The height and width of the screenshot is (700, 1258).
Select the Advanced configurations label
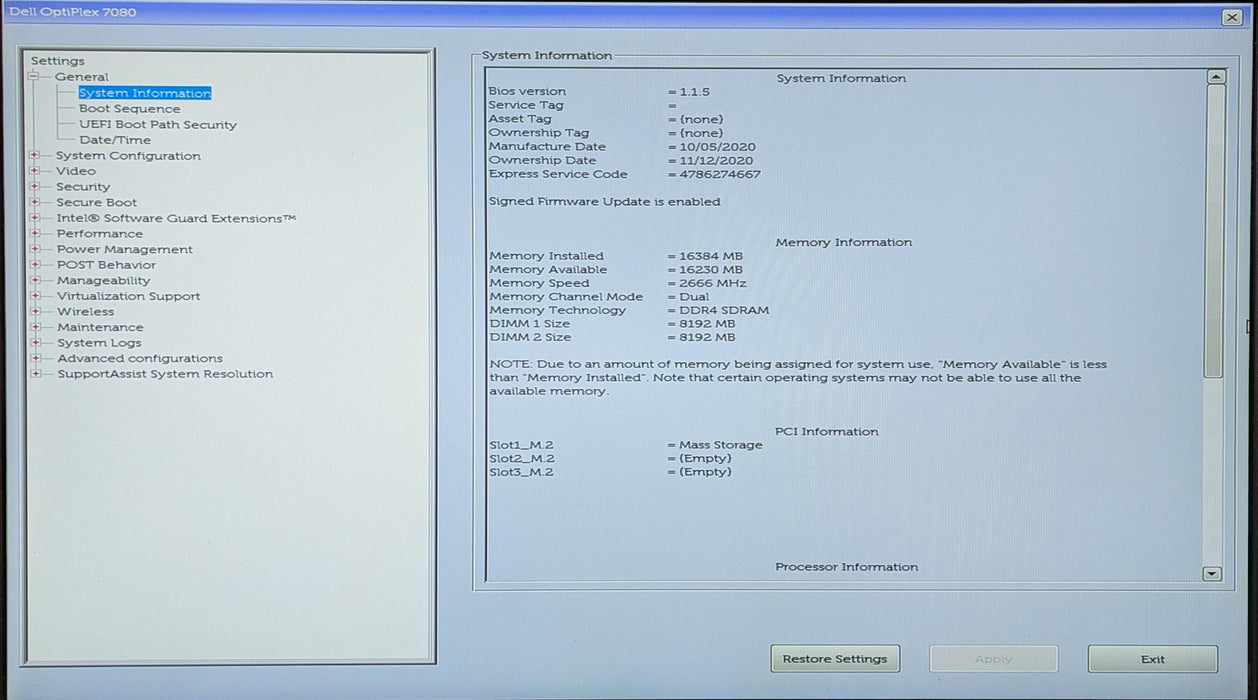140,358
